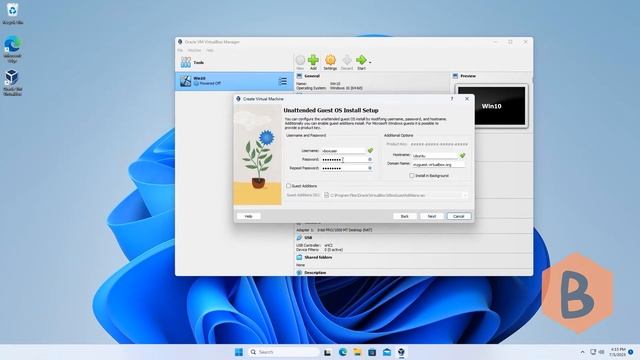Screen dimensions: 640x360
Task: Open the taskbar clock and date
Action: click(617, 352)
